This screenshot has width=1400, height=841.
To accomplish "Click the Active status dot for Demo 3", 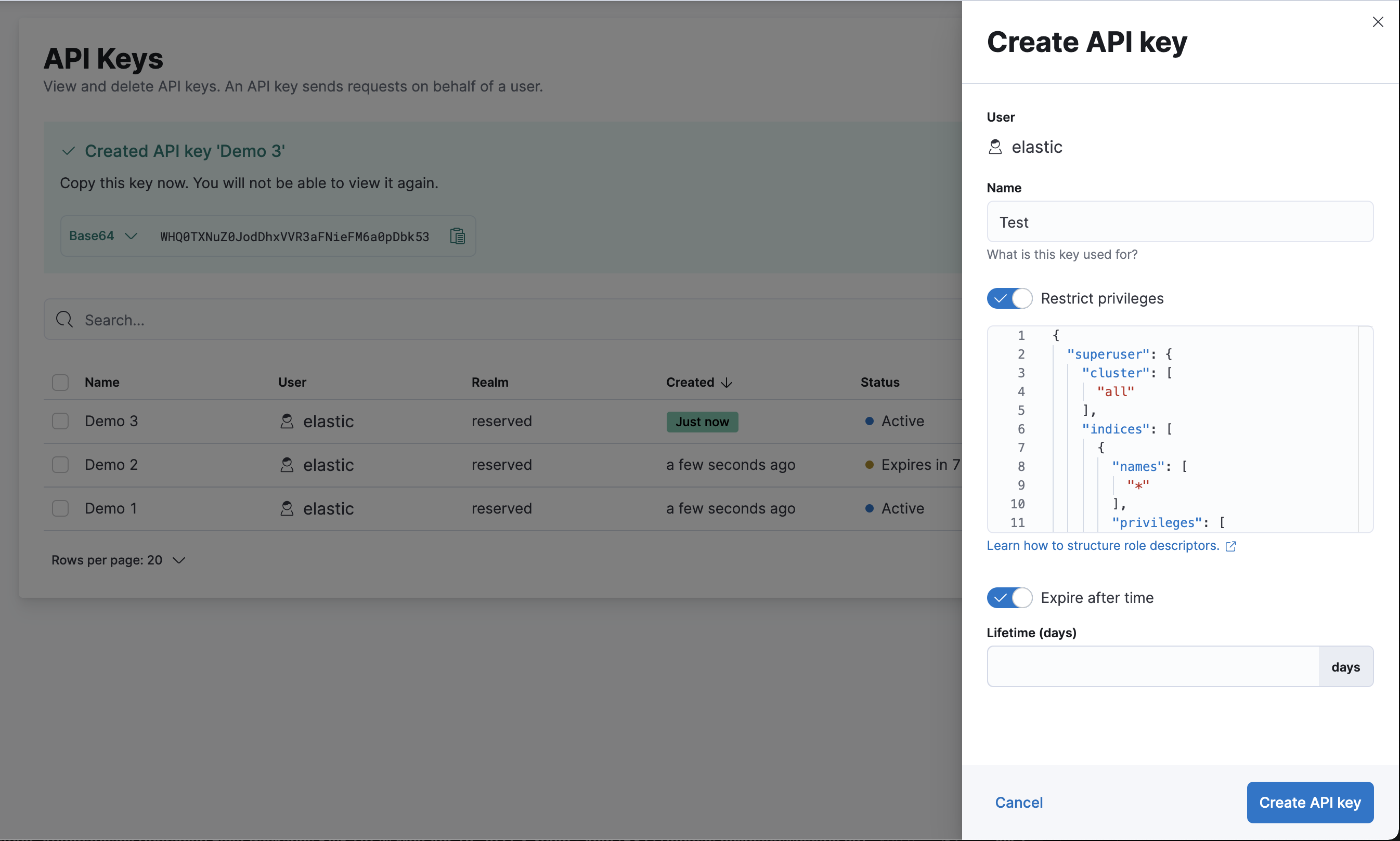I will click(x=870, y=420).
